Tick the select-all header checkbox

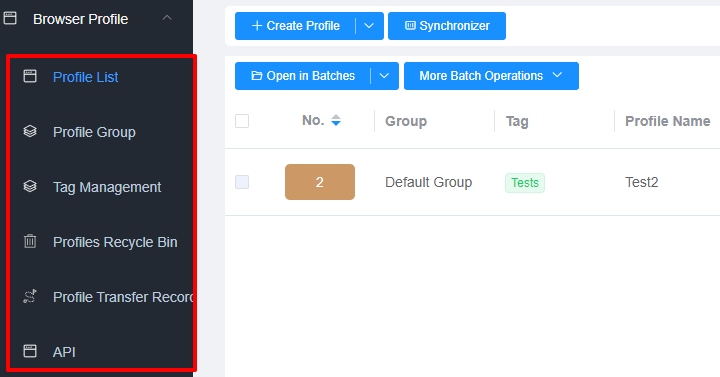(x=242, y=121)
